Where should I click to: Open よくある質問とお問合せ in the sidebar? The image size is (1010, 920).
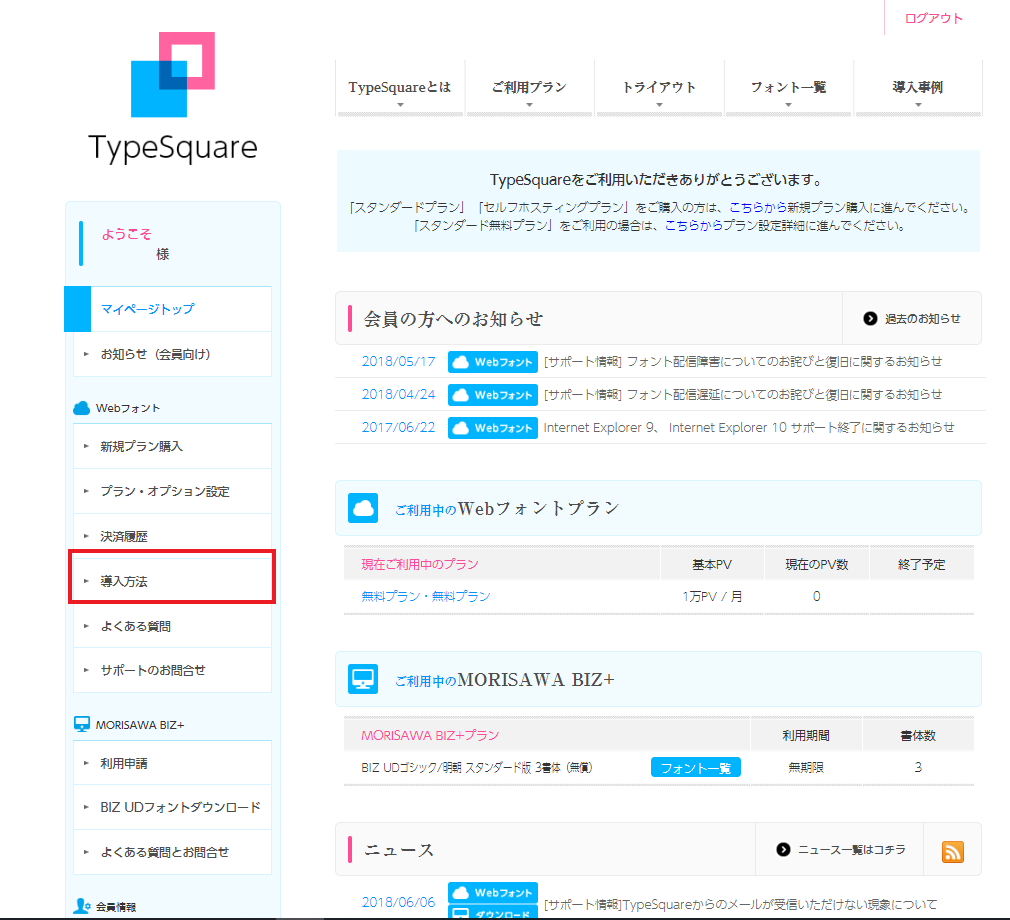(x=173, y=852)
